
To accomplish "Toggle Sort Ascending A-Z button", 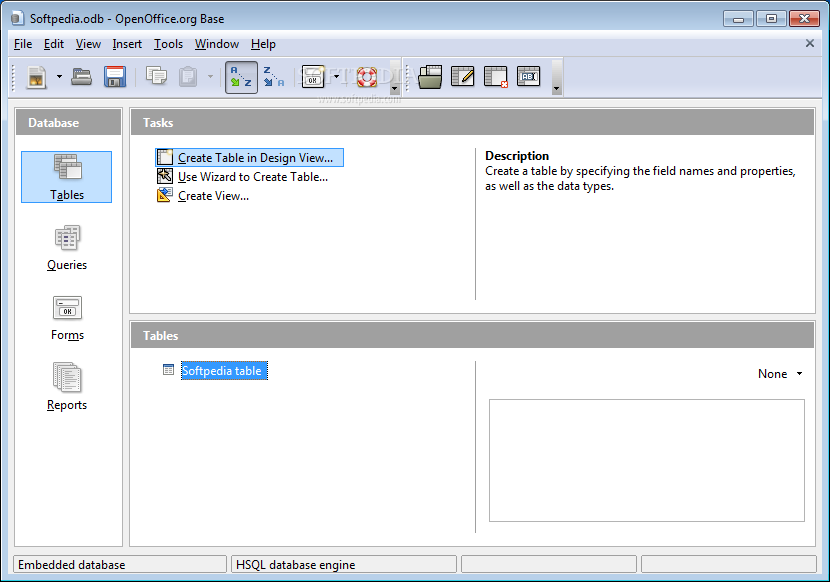I will [241, 77].
